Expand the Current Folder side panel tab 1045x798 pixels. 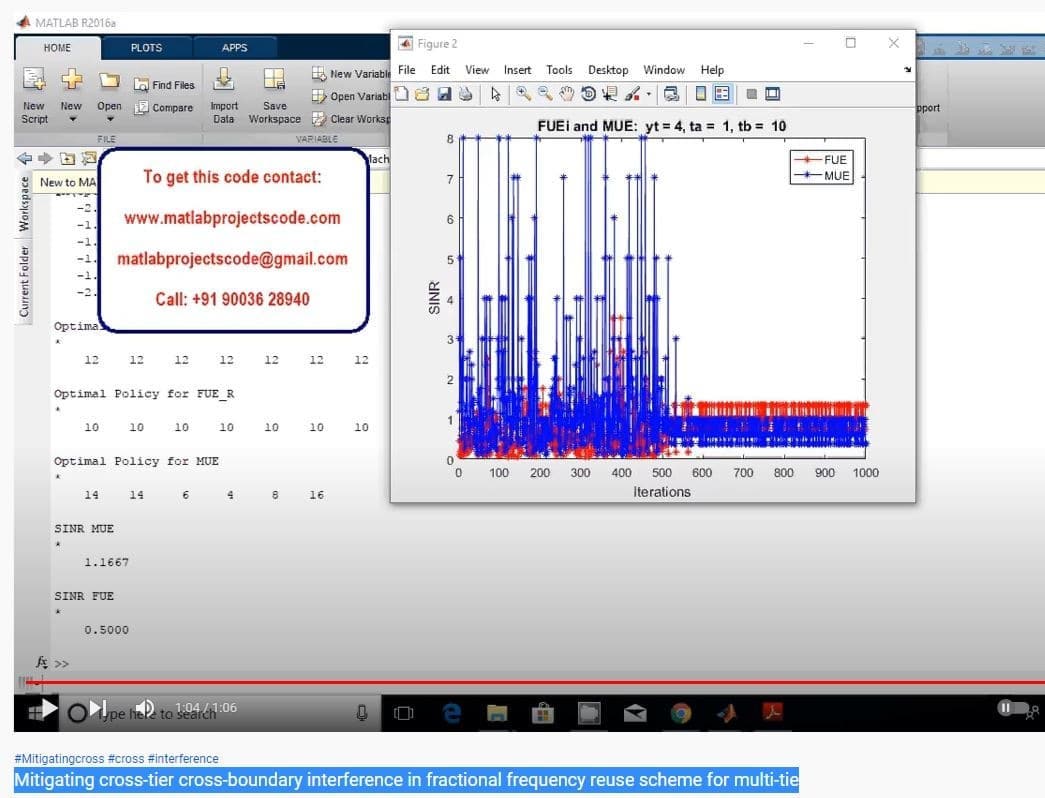coord(24,281)
